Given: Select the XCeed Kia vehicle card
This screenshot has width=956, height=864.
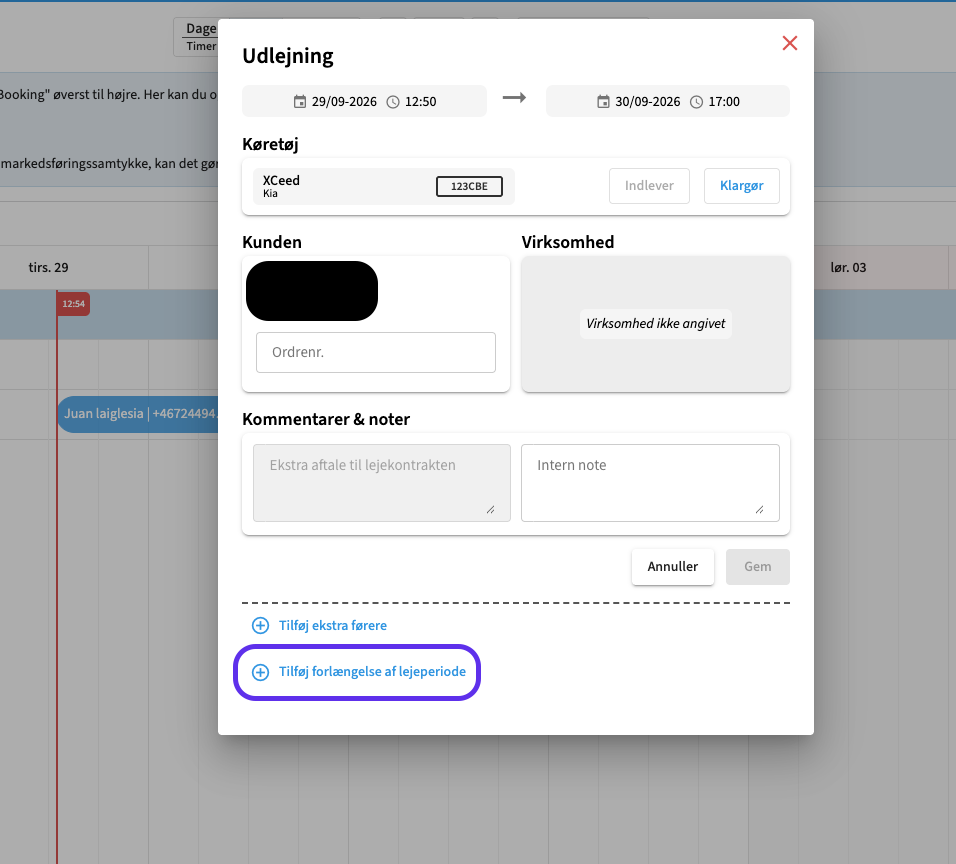Looking at the screenshot, I should [x=383, y=187].
